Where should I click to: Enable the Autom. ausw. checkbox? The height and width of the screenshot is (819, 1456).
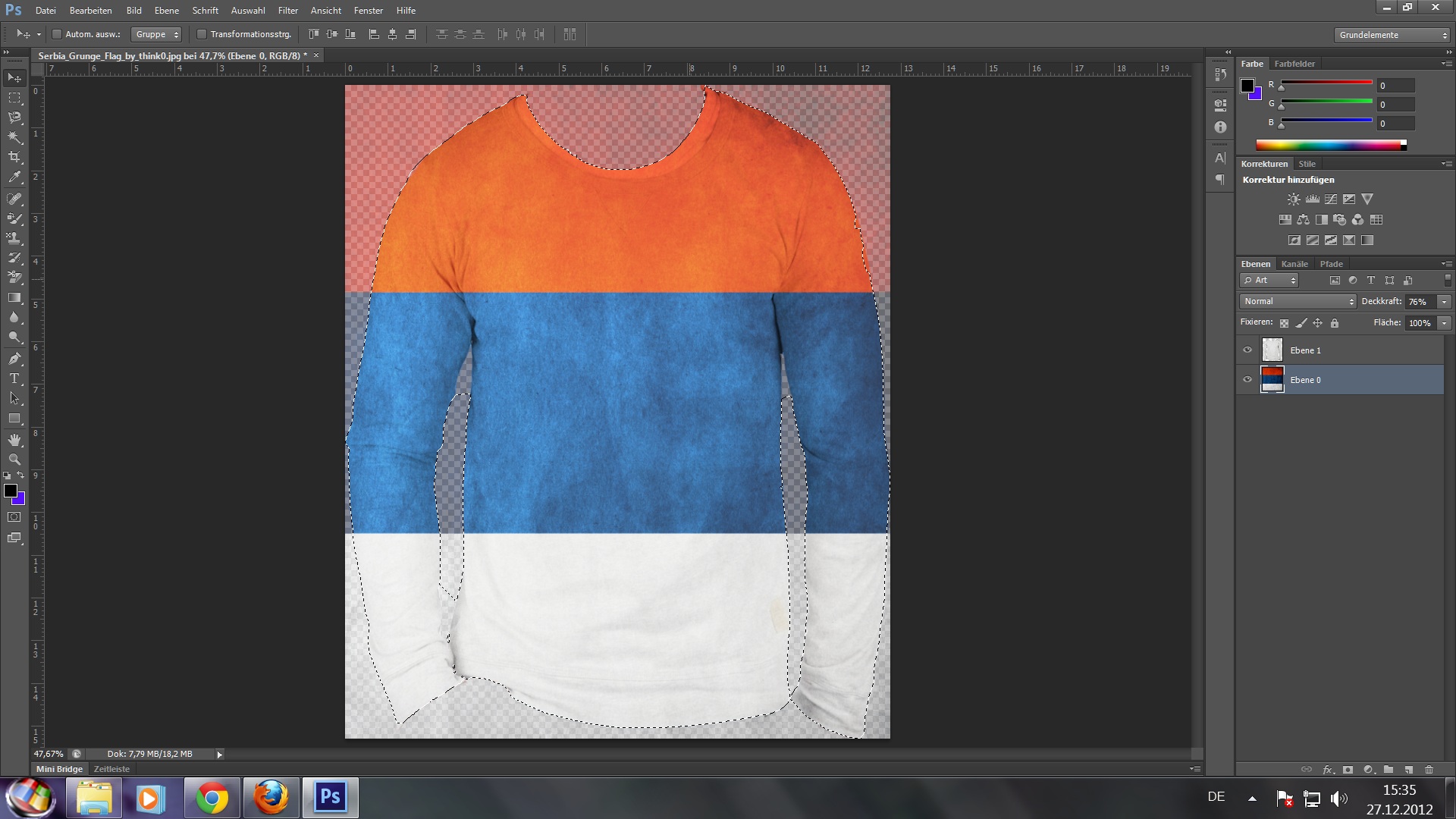click(x=57, y=34)
